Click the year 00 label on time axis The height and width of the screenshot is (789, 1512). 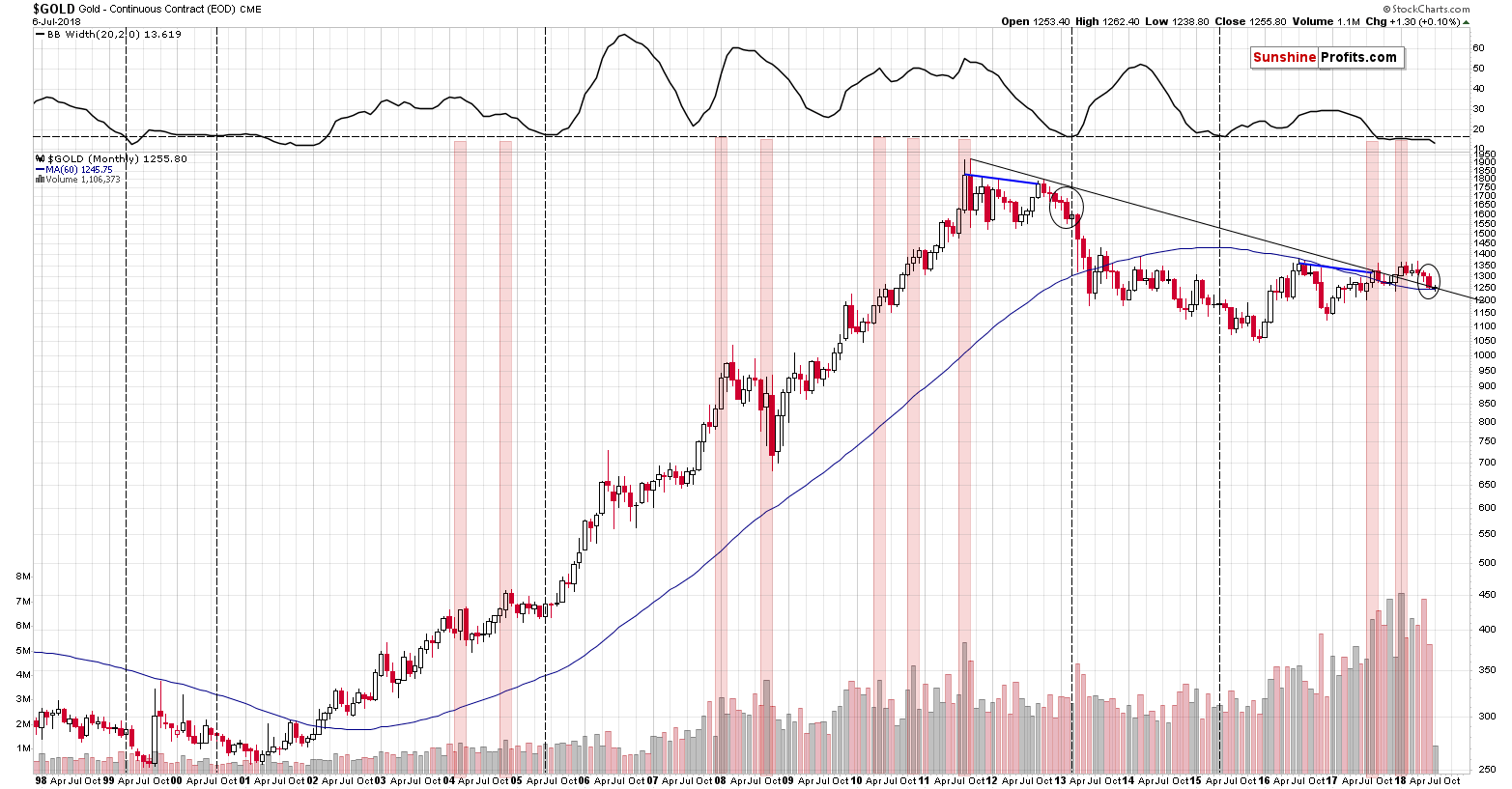coord(176,781)
